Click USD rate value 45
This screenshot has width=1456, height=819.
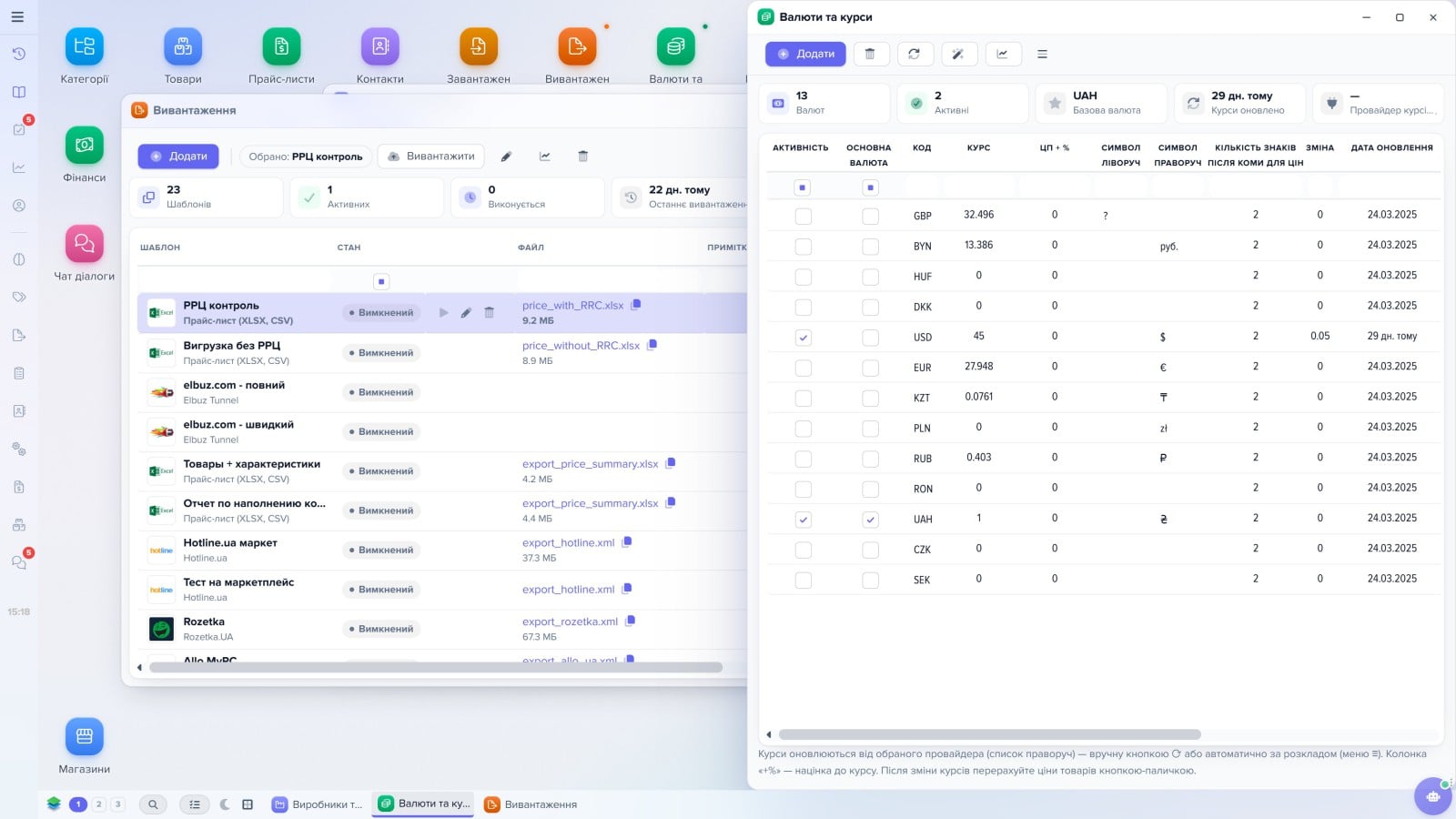point(979,336)
